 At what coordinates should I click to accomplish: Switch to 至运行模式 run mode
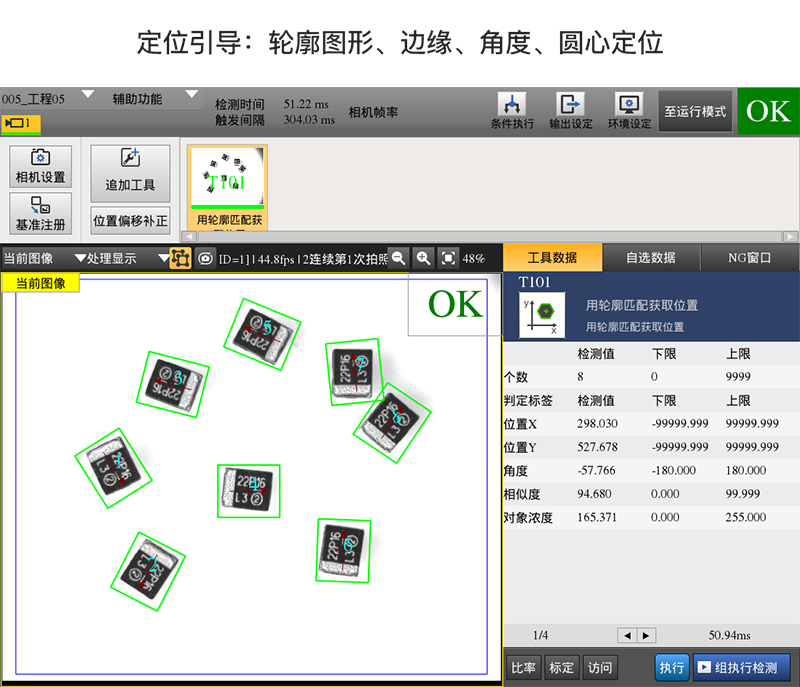click(695, 111)
